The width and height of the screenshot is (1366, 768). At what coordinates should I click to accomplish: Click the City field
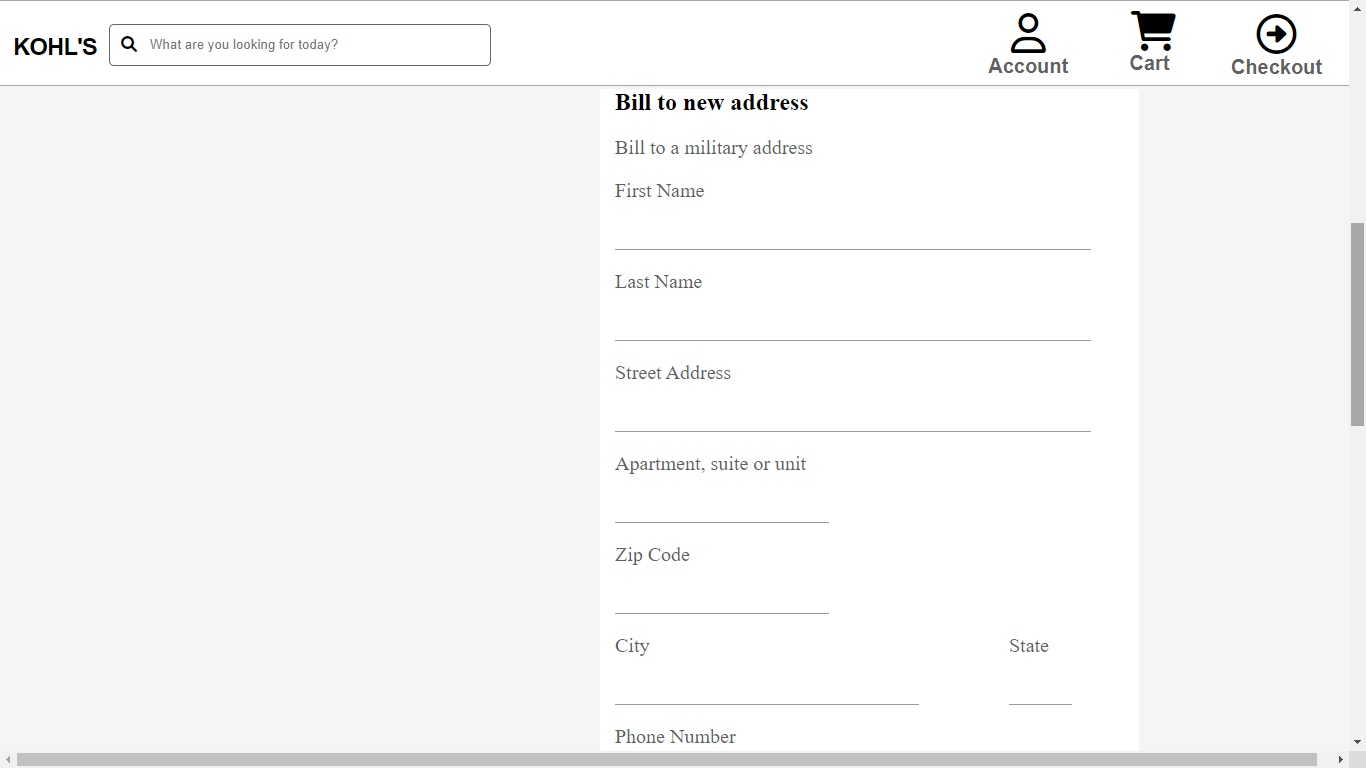766,688
